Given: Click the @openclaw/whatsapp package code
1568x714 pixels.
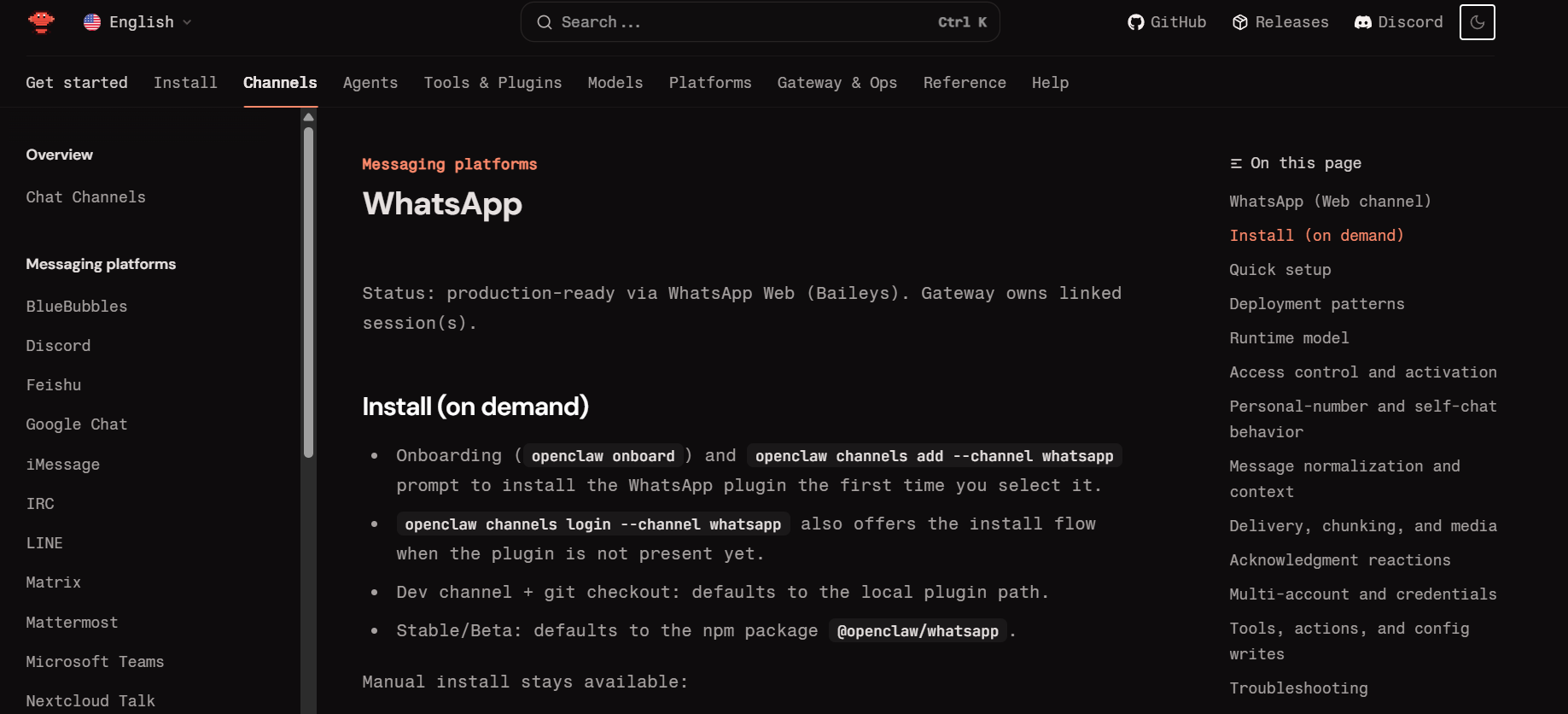Looking at the screenshot, I should 918,631.
